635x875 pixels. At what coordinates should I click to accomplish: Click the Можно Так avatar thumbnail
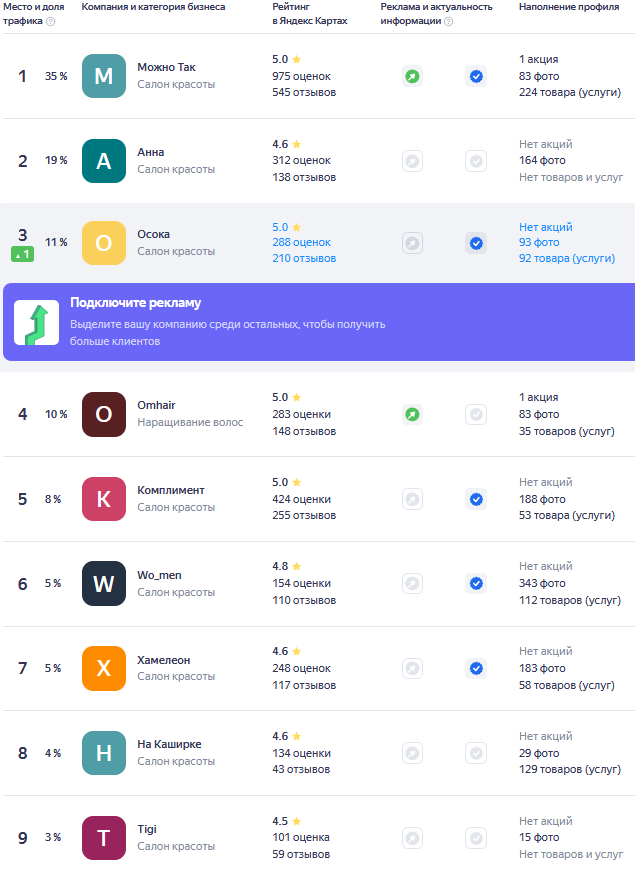(104, 76)
